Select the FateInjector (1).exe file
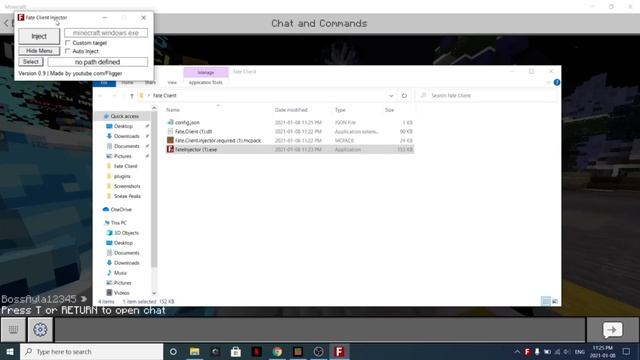 coord(289,149)
